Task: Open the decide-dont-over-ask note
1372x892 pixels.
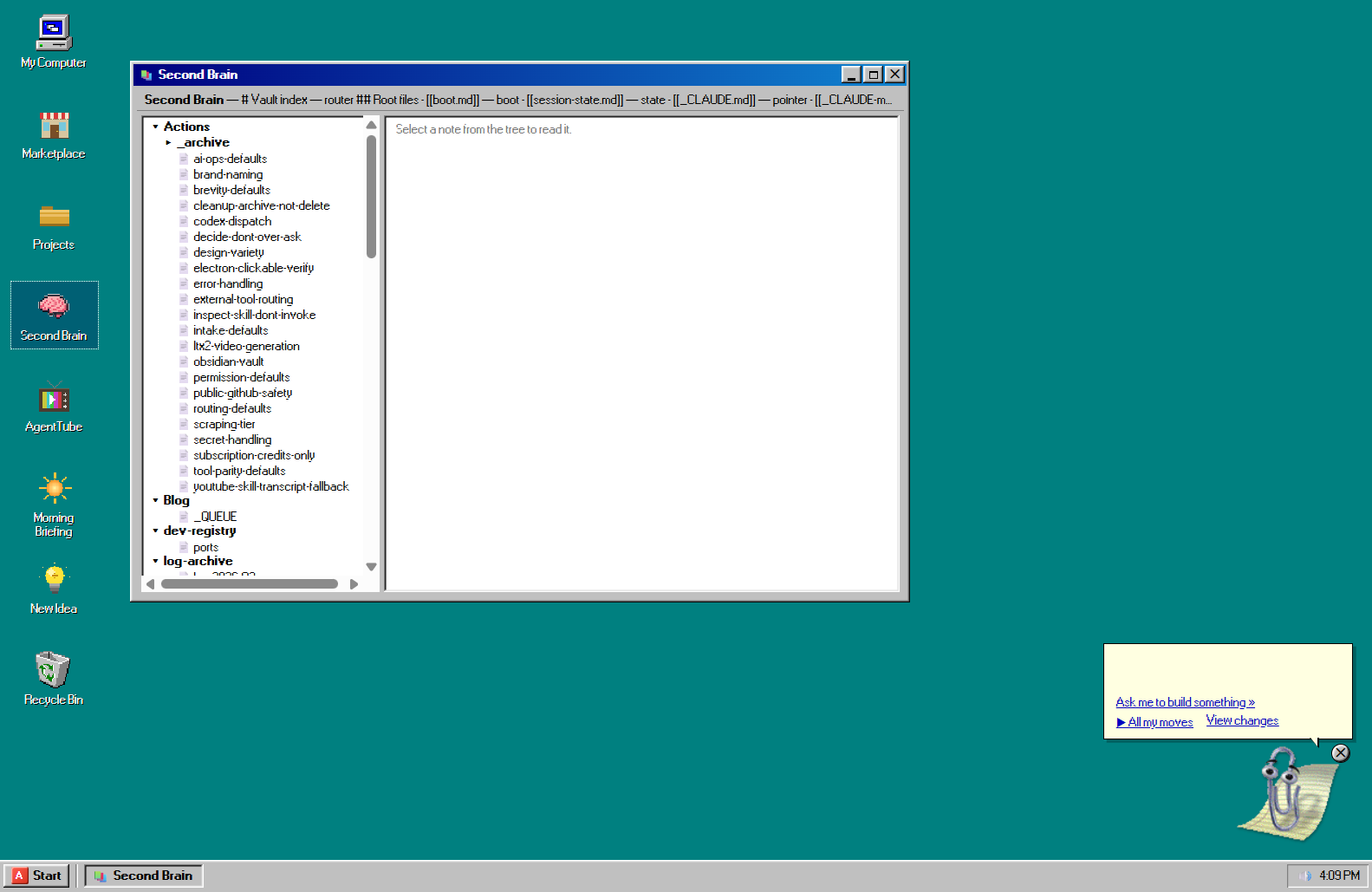Action: pos(247,237)
